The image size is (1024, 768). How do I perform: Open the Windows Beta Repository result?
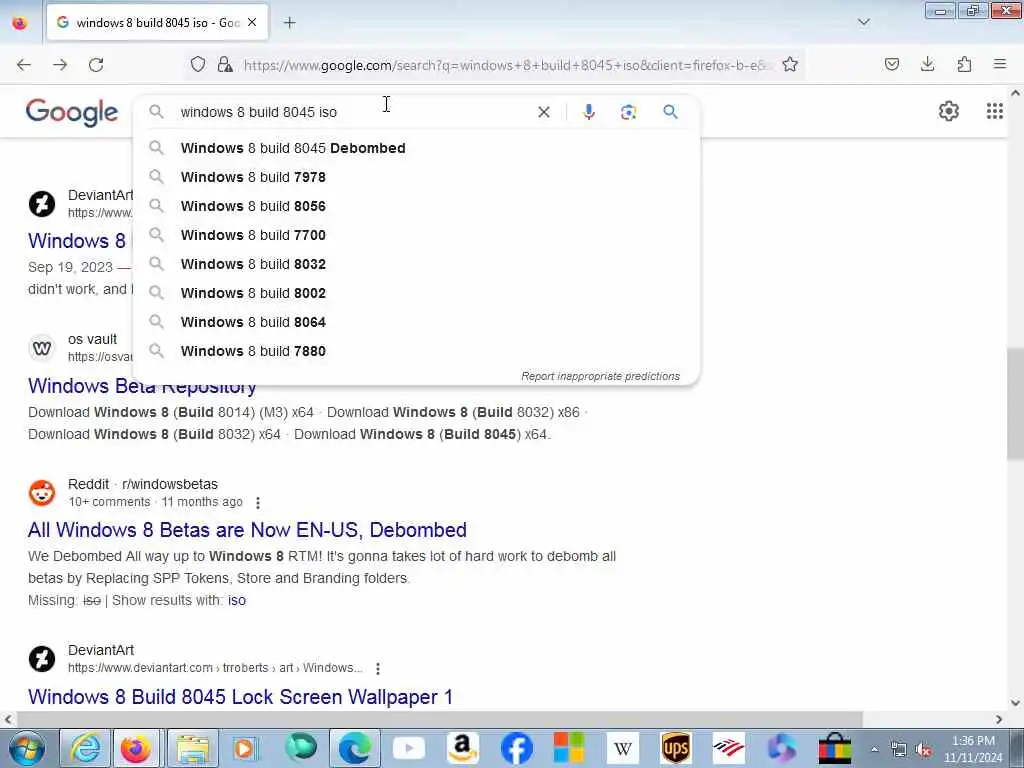(142, 386)
